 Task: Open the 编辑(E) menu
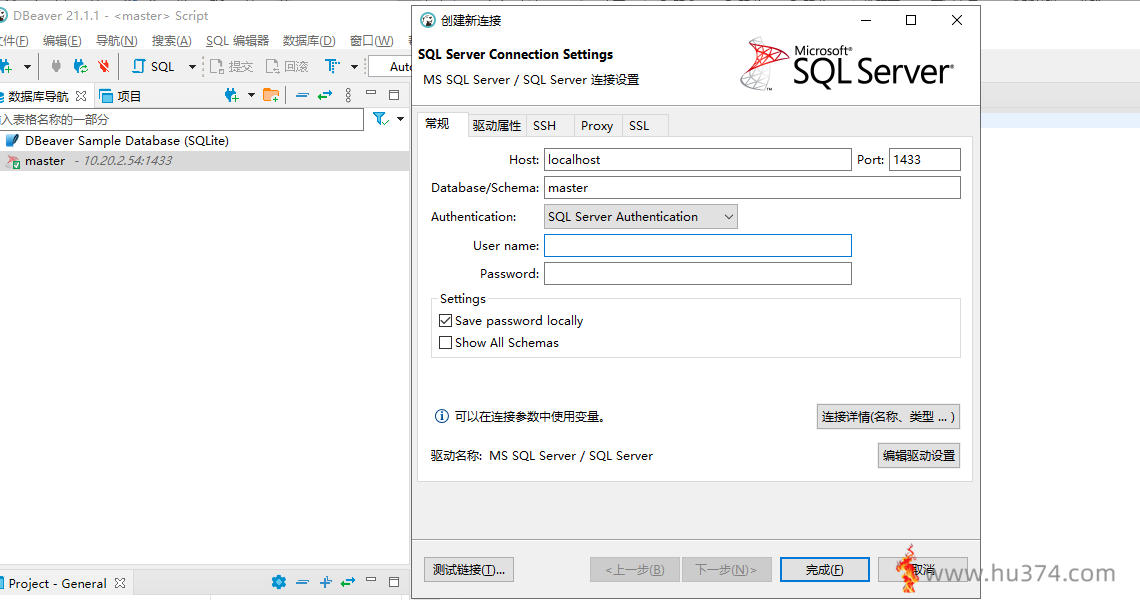62,41
